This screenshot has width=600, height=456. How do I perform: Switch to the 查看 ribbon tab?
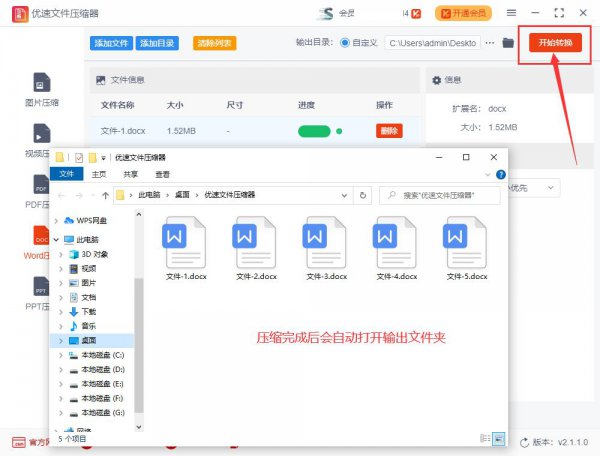tap(162, 174)
